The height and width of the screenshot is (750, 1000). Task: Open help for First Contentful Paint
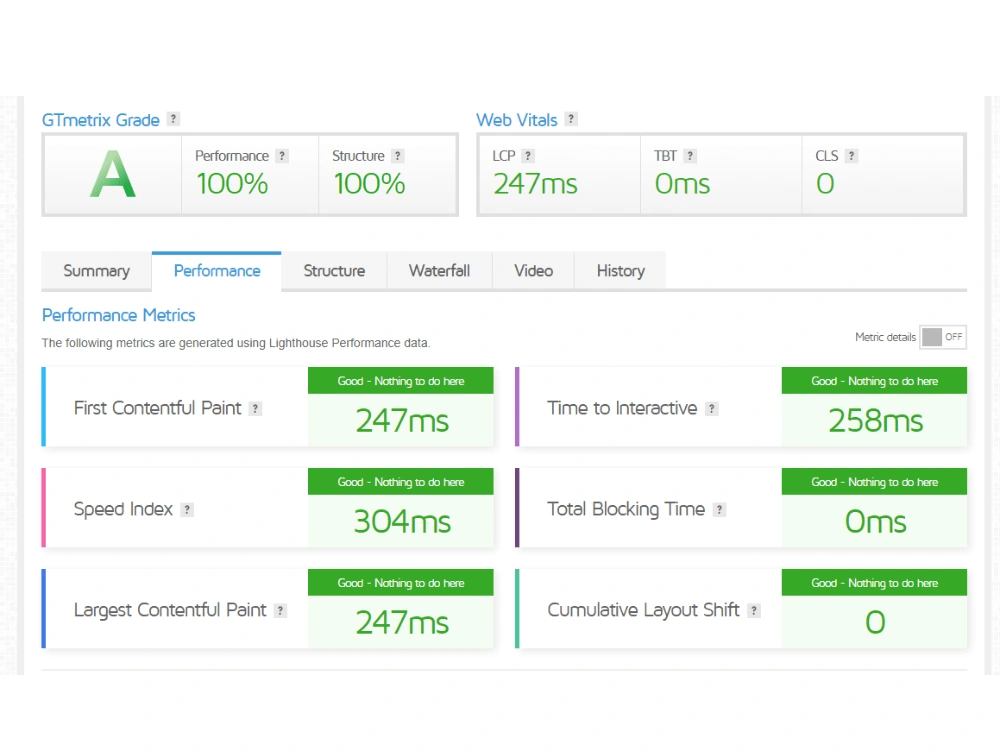[x=255, y=409]
